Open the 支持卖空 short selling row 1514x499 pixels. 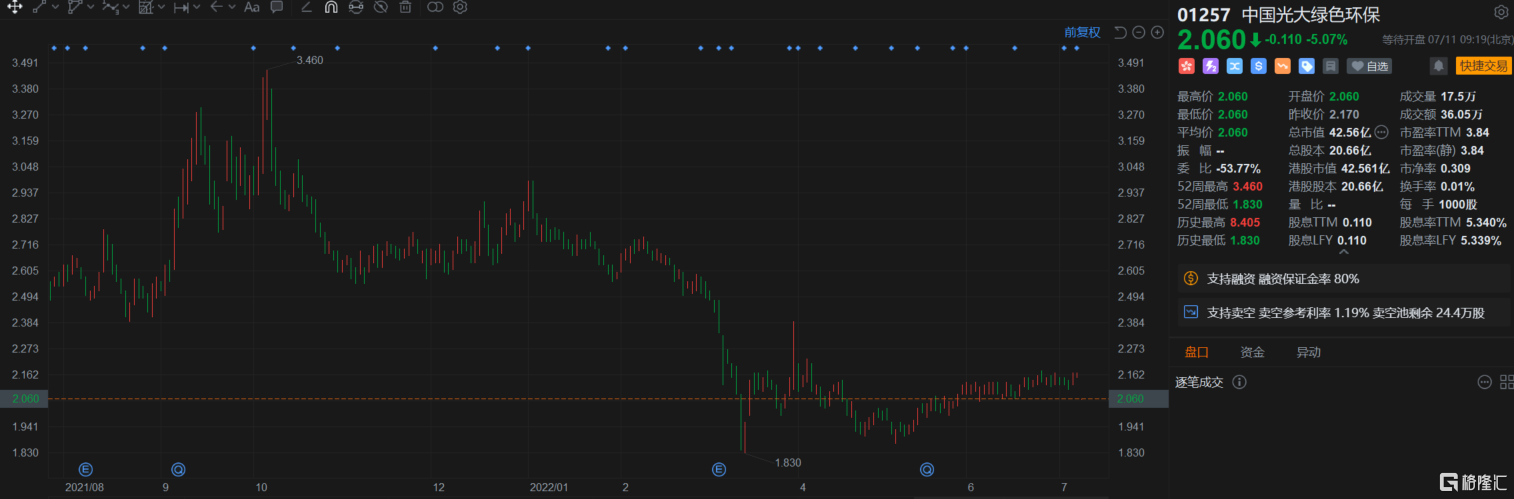[x=1344, y=313]
